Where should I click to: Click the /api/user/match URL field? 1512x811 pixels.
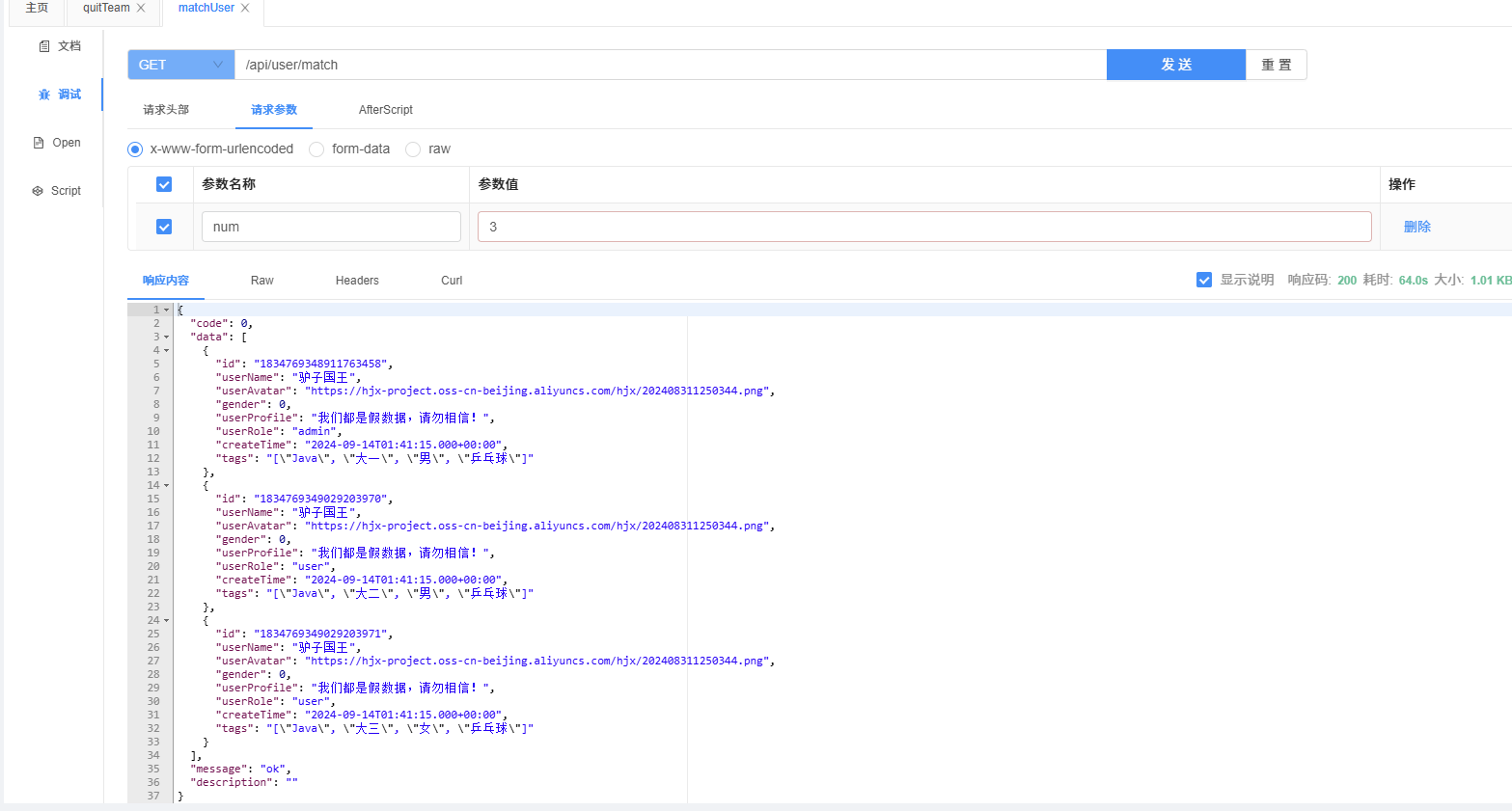671,65
